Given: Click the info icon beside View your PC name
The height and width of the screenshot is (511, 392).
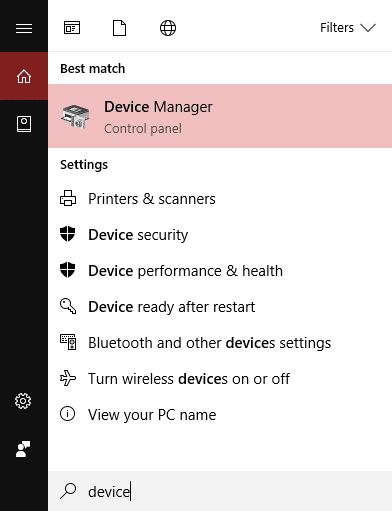Looking at the screenshot, I should pos(68,414).
